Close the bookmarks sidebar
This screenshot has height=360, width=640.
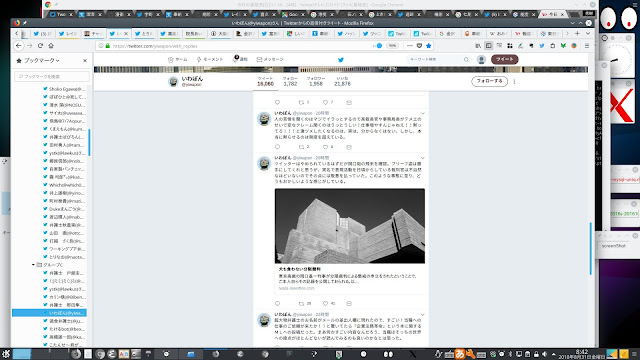pos(85,60)
